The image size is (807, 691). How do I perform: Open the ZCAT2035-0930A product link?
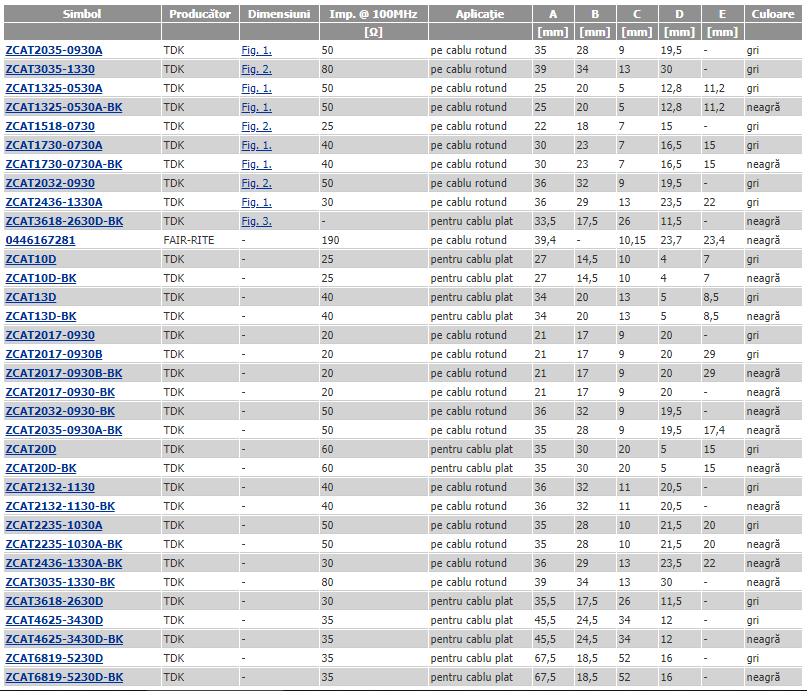(x=53, y=50)
